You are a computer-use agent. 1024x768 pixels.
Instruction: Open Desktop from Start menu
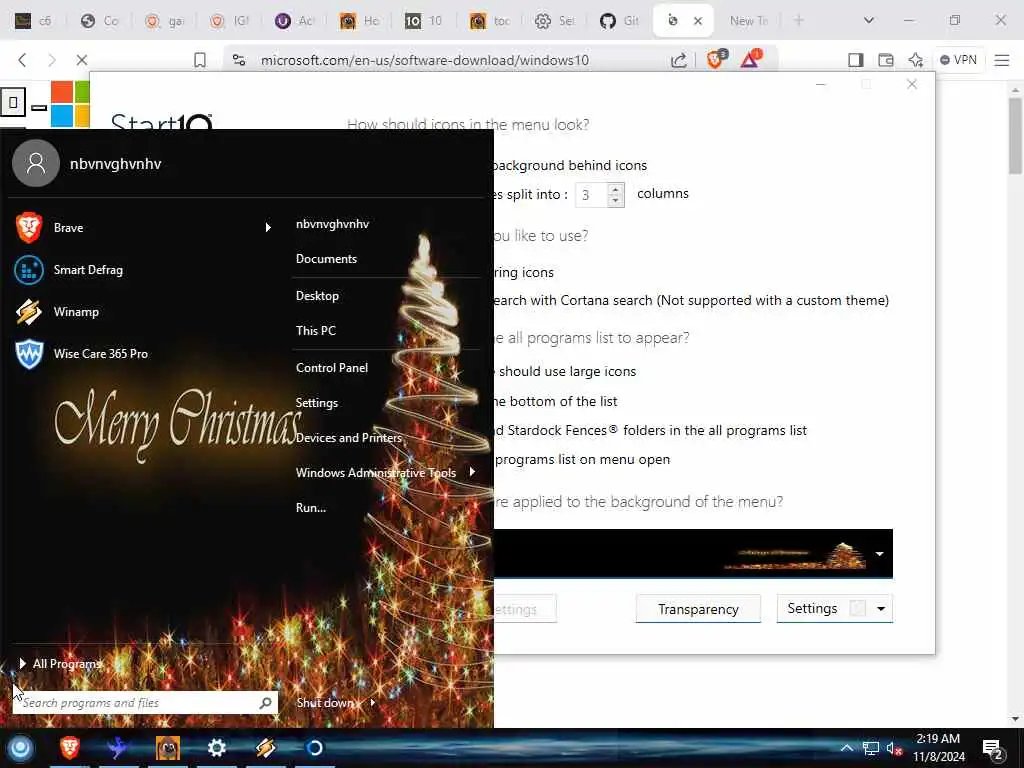pos(317,296)
